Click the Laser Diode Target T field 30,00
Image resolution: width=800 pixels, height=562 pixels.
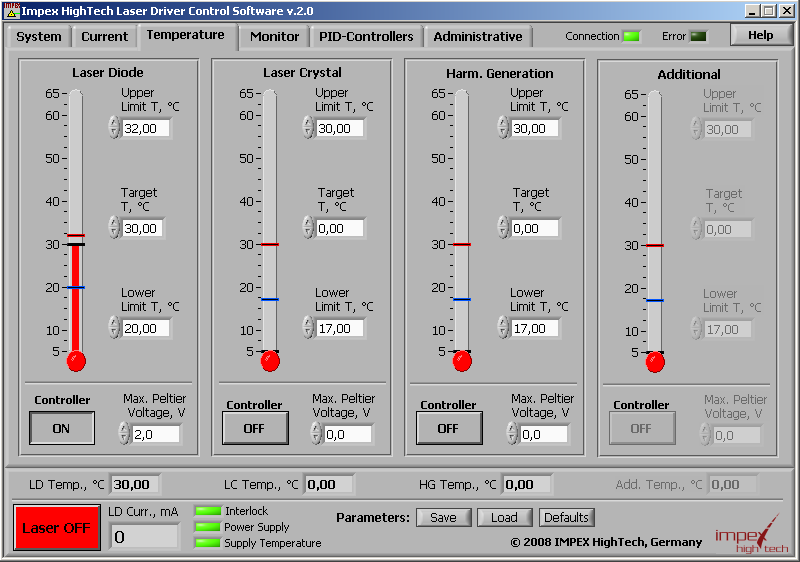(143, 228)
